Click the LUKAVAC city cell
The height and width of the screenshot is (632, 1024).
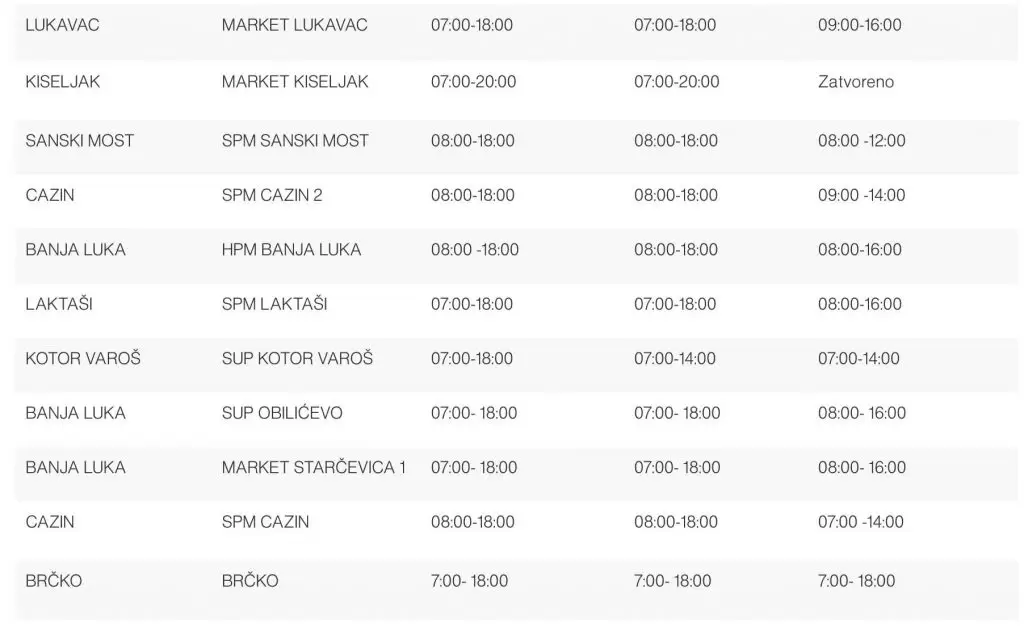pyautogui.click(x=62, y=25)
